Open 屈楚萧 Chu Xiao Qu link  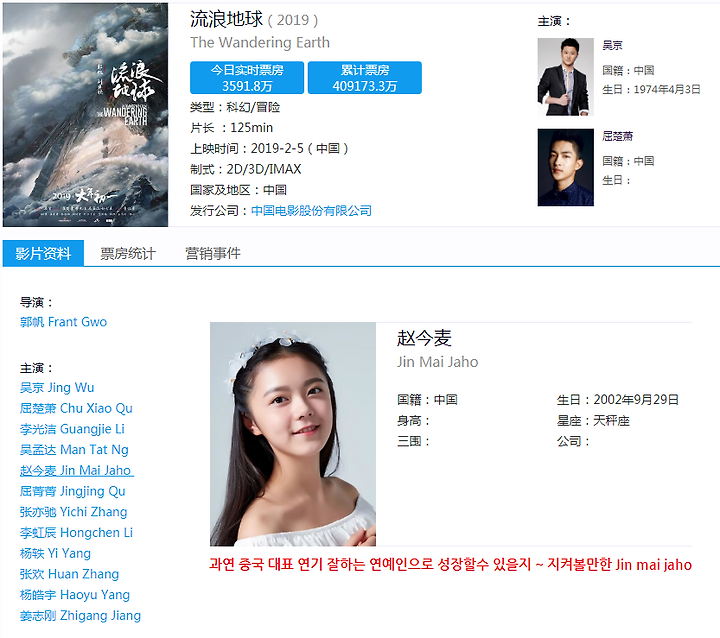tap(76, 408)
